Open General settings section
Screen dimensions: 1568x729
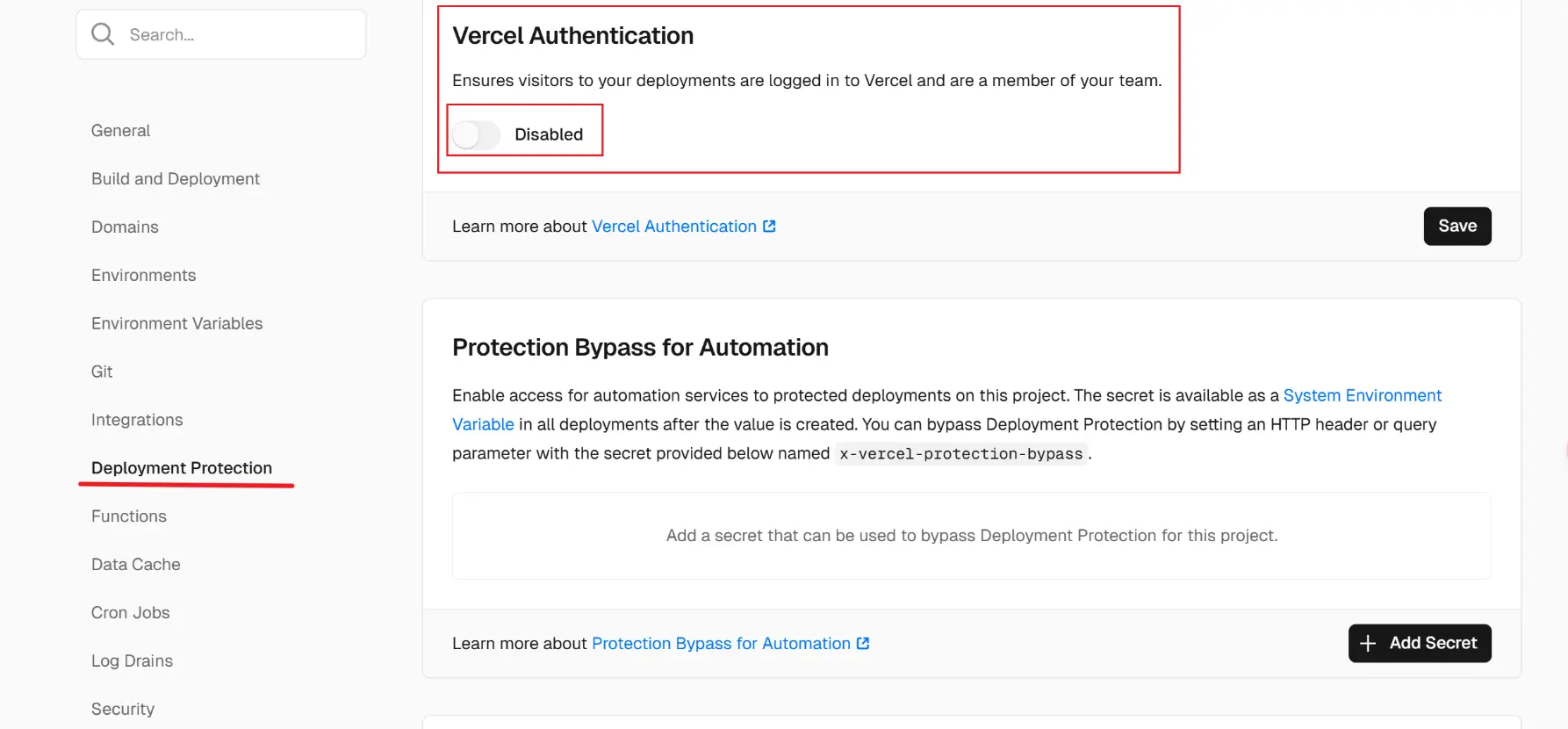(120, 131)
